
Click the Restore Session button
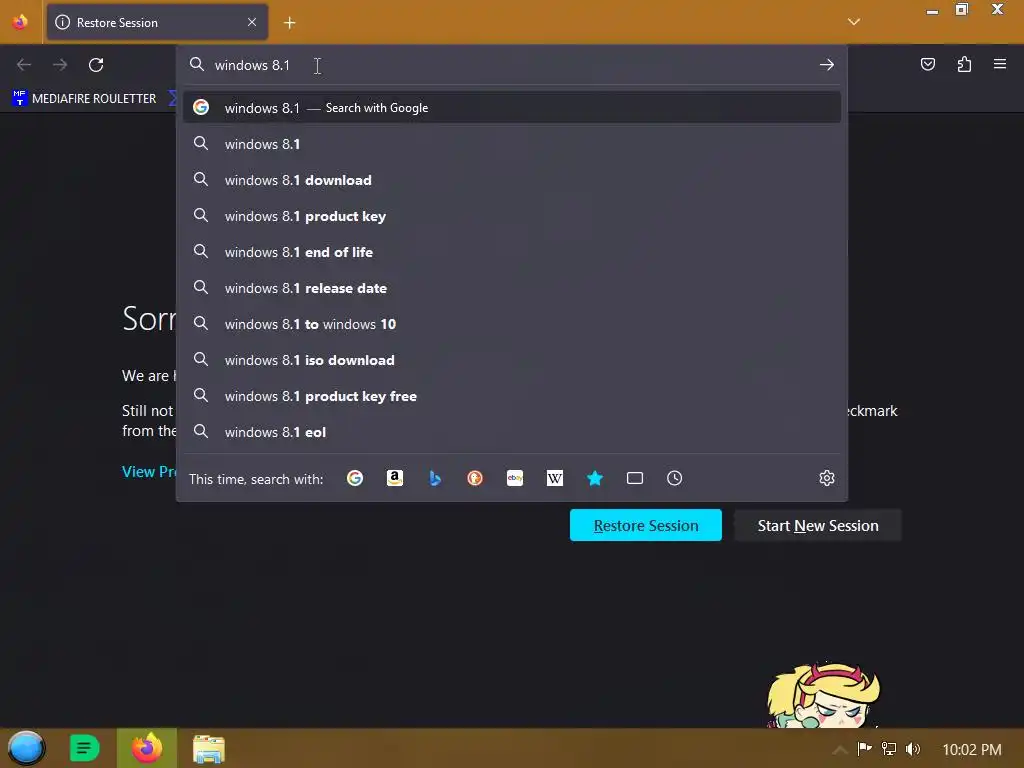[646, 525]
